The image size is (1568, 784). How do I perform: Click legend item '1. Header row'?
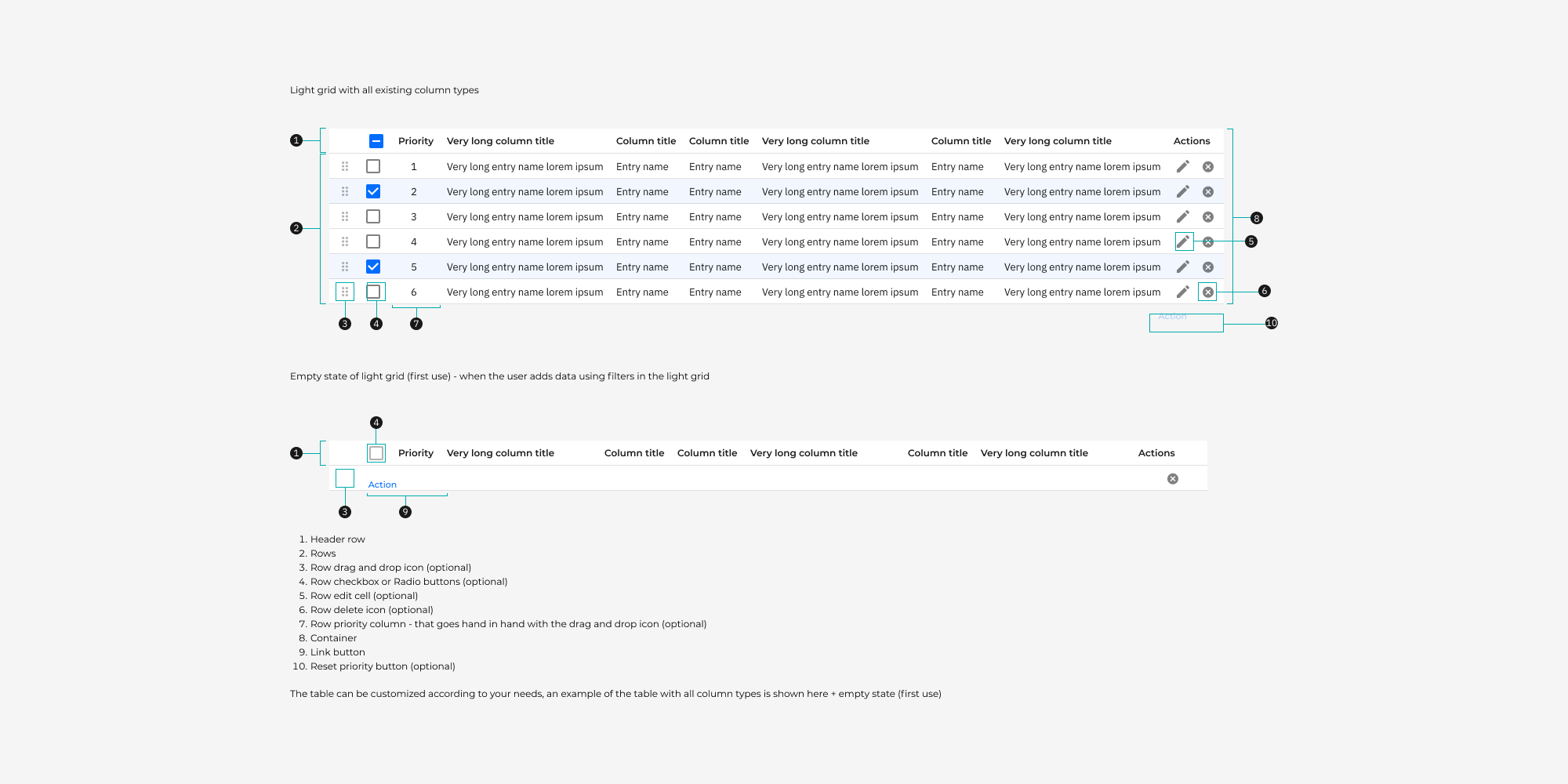point(332,539)
